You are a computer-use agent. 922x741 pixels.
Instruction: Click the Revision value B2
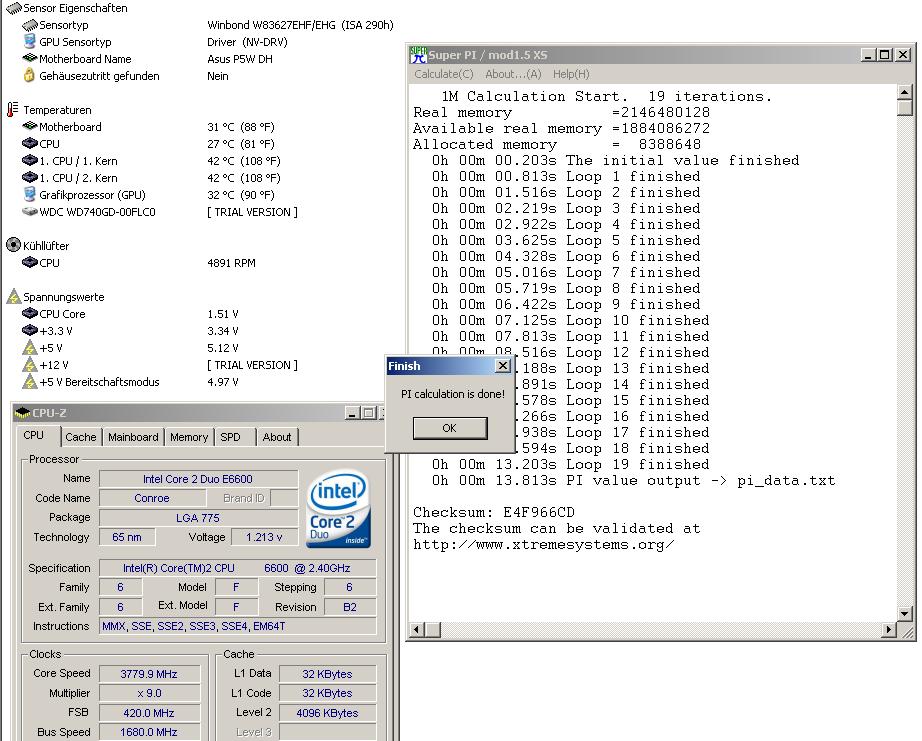tap(350, 607)
